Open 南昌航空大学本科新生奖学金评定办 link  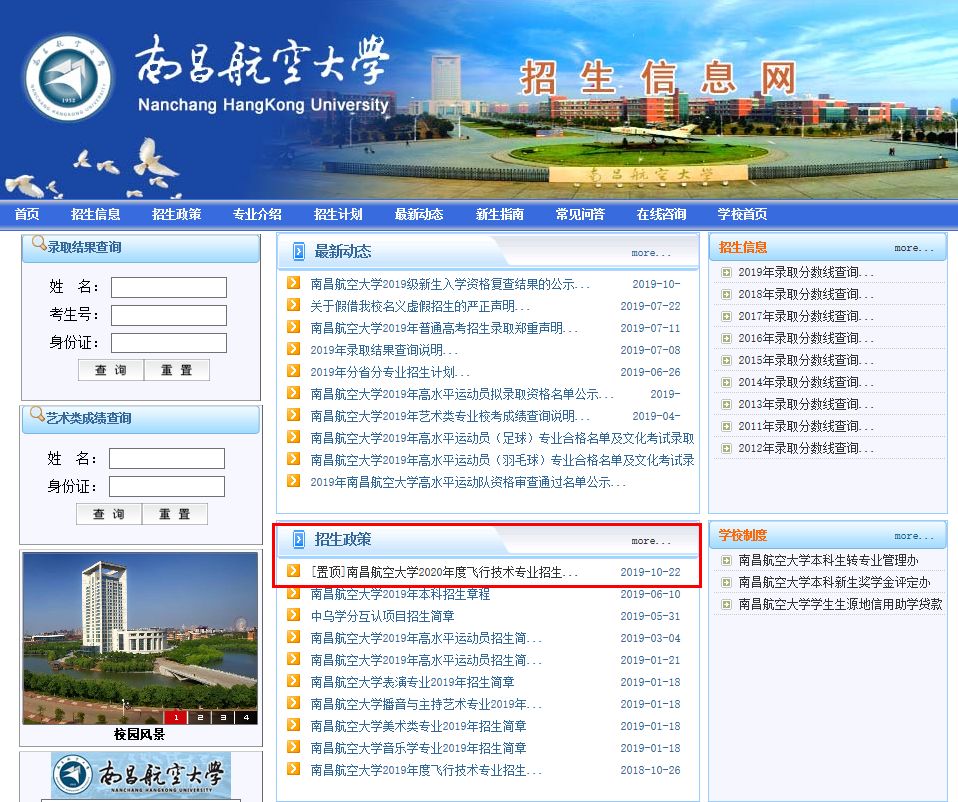(x=834, y=582)
